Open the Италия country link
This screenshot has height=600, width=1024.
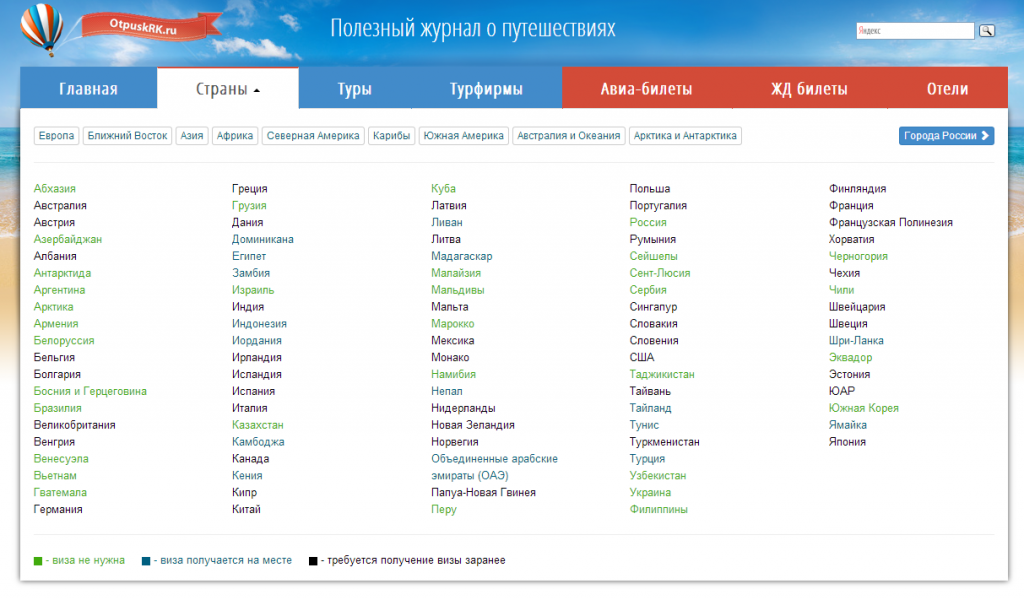pyautogui.click(x=249, y=408)
